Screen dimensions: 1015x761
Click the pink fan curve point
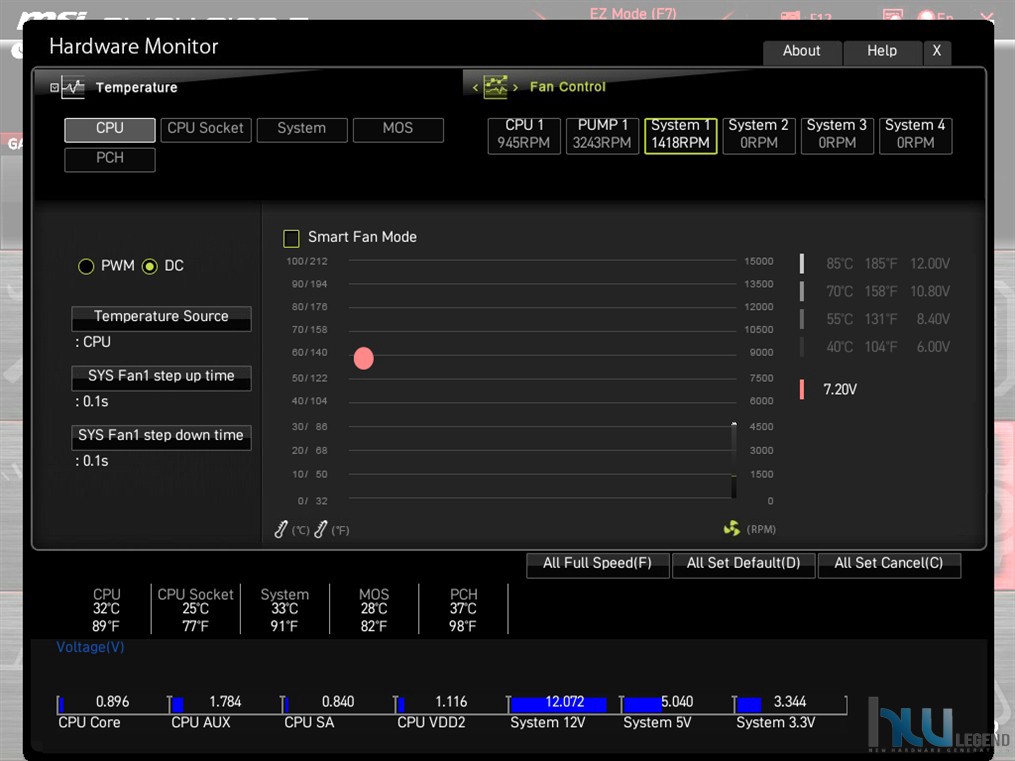click(x=364, y=358)
